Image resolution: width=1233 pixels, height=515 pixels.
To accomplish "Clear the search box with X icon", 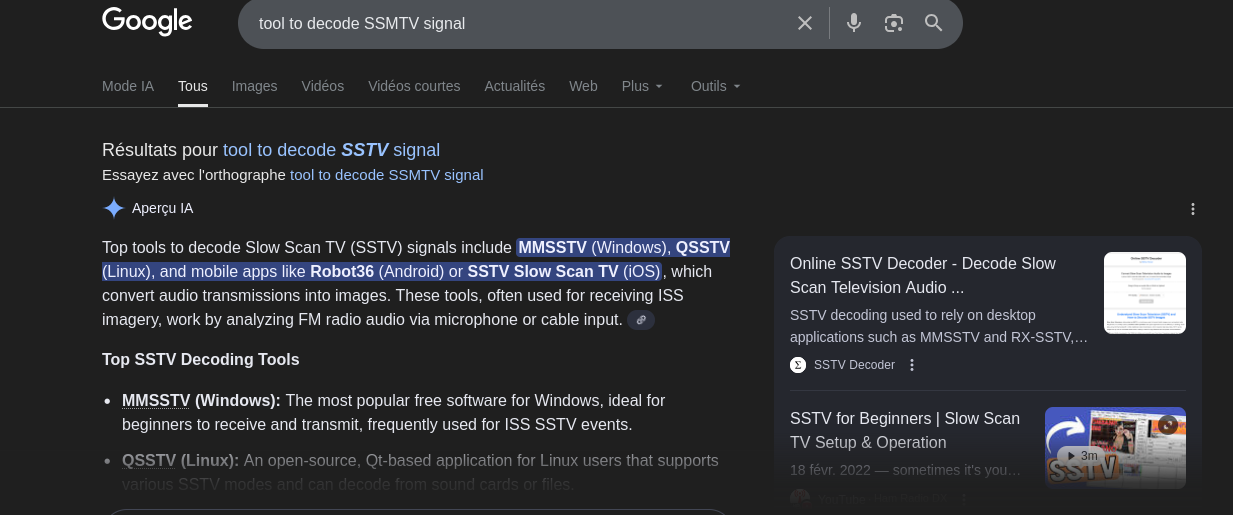I will click(804, 23).
